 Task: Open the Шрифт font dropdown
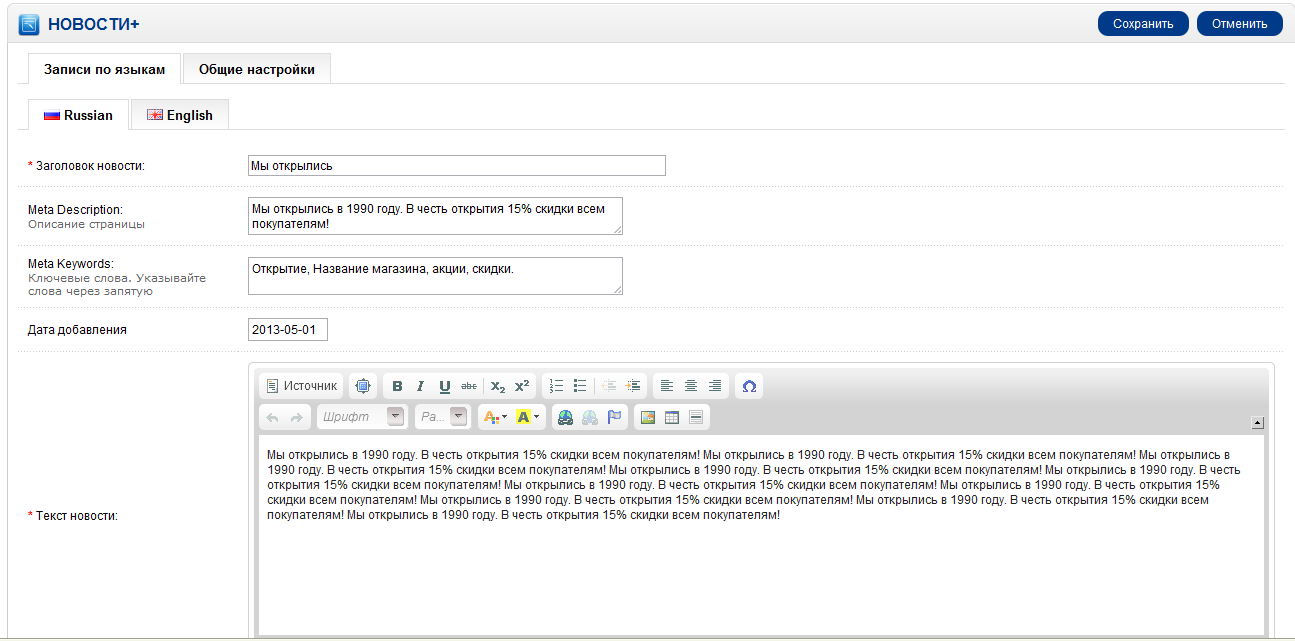coord(361,417)
